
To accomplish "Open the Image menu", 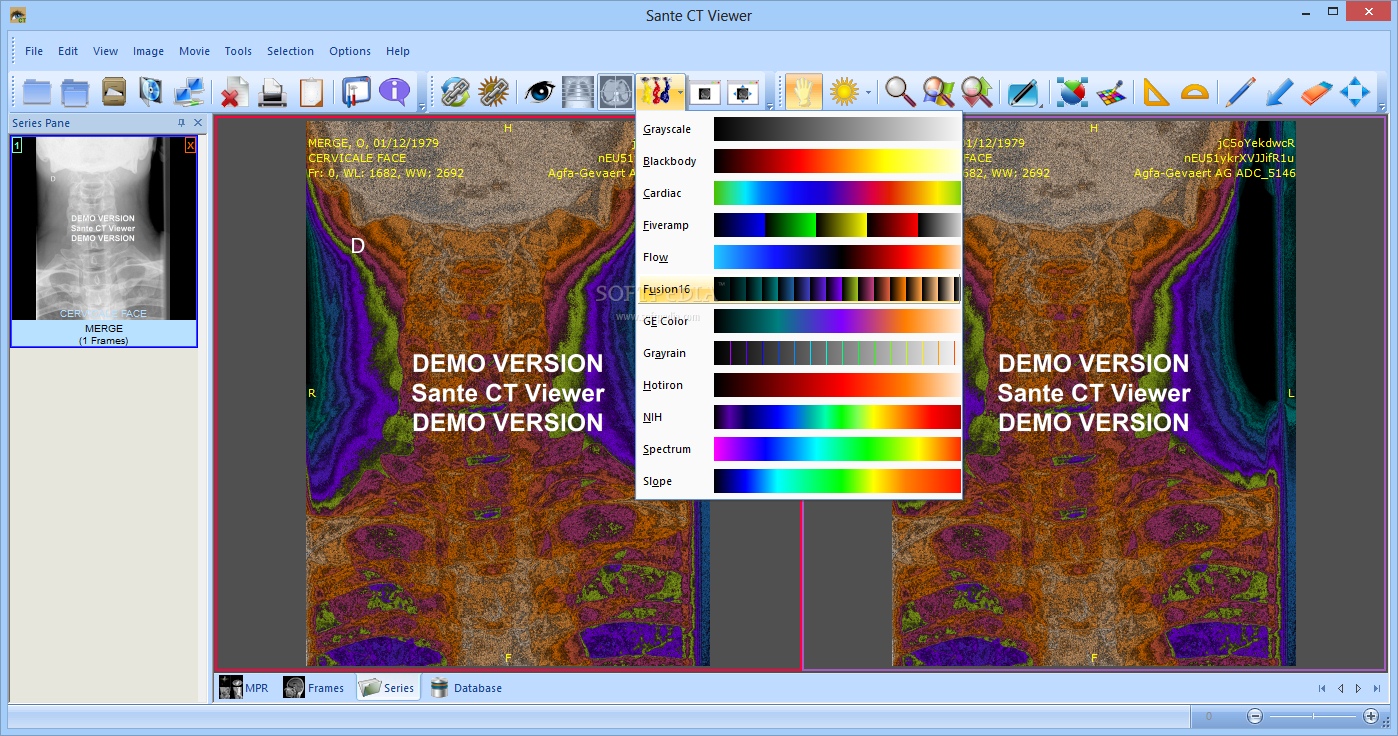I will click(x=148, y=51).
